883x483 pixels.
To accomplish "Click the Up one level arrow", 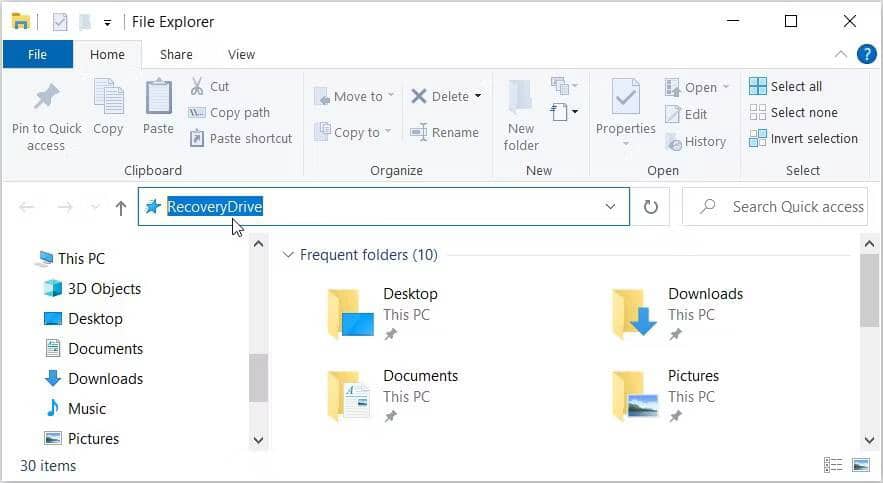I will pos(121,208).
